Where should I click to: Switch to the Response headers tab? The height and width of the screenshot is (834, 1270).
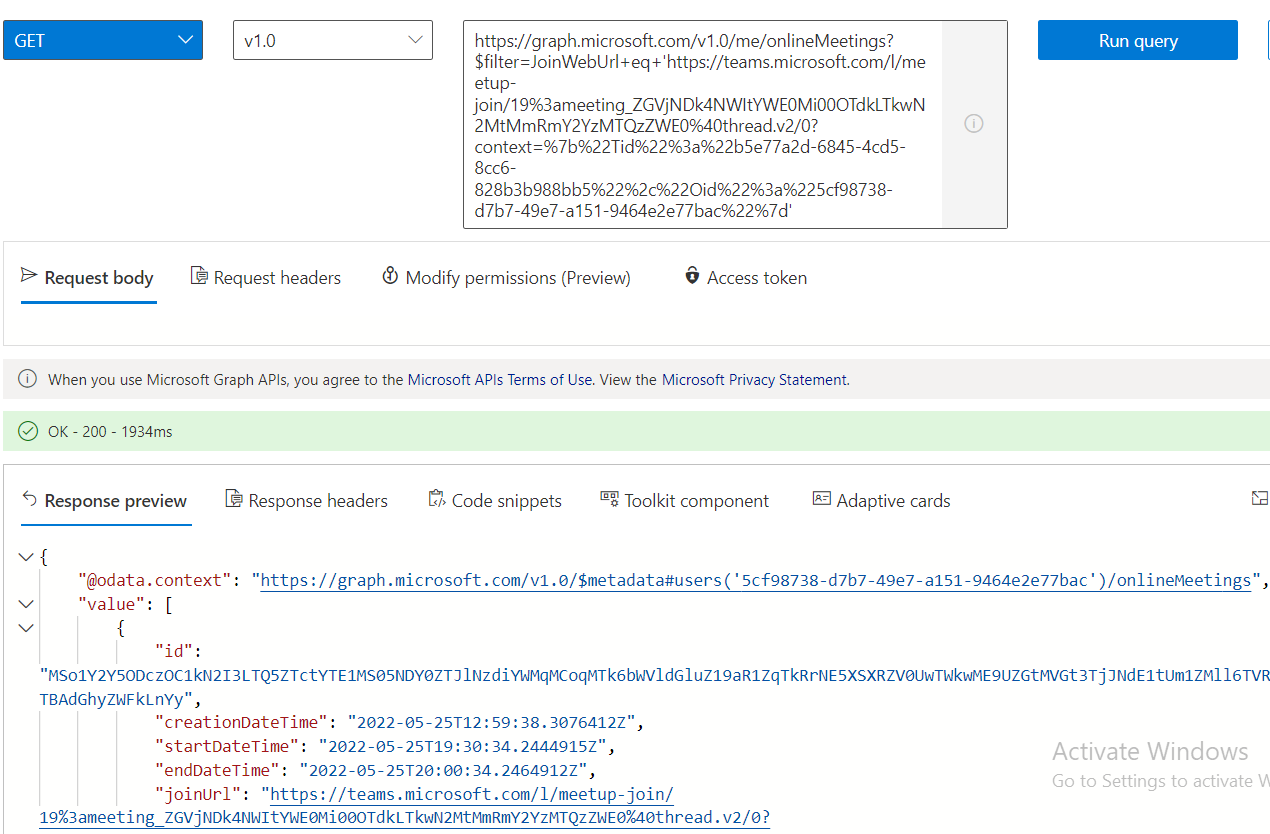pos(307,500)
